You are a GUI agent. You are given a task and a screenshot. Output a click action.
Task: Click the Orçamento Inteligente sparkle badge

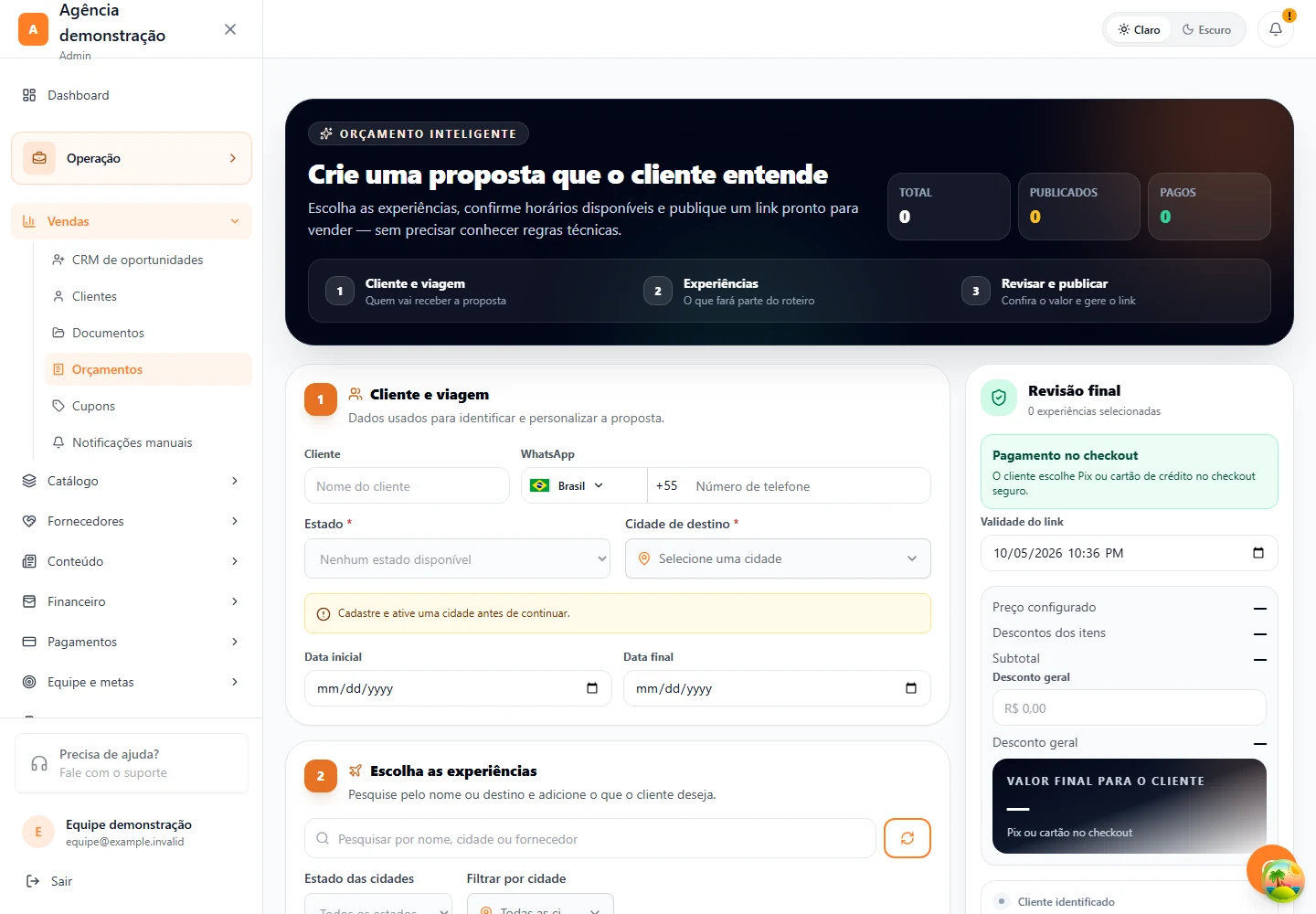(x=419, y=133)
